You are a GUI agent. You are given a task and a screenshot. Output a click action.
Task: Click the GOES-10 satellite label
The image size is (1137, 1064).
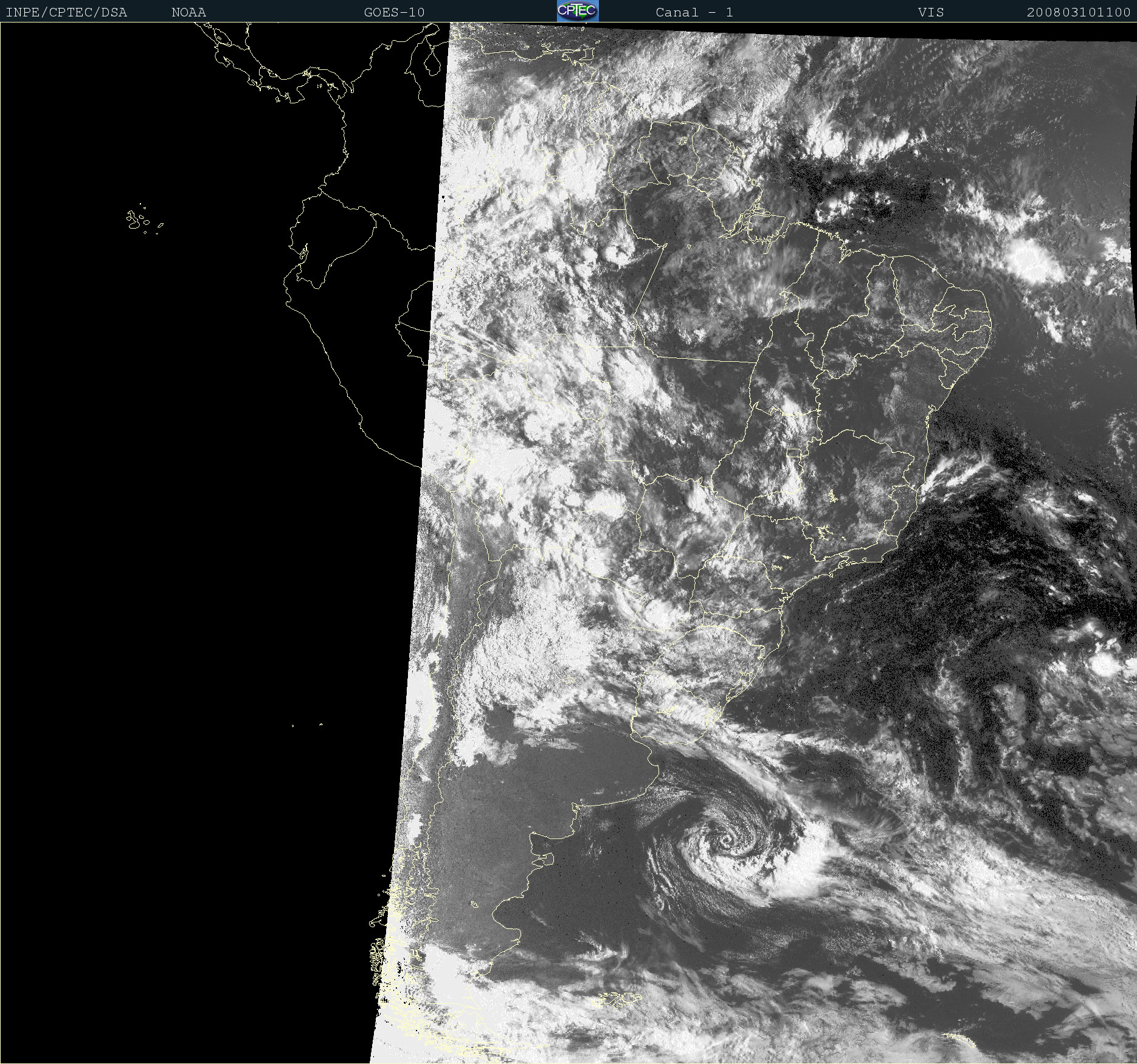pos(394,12)
